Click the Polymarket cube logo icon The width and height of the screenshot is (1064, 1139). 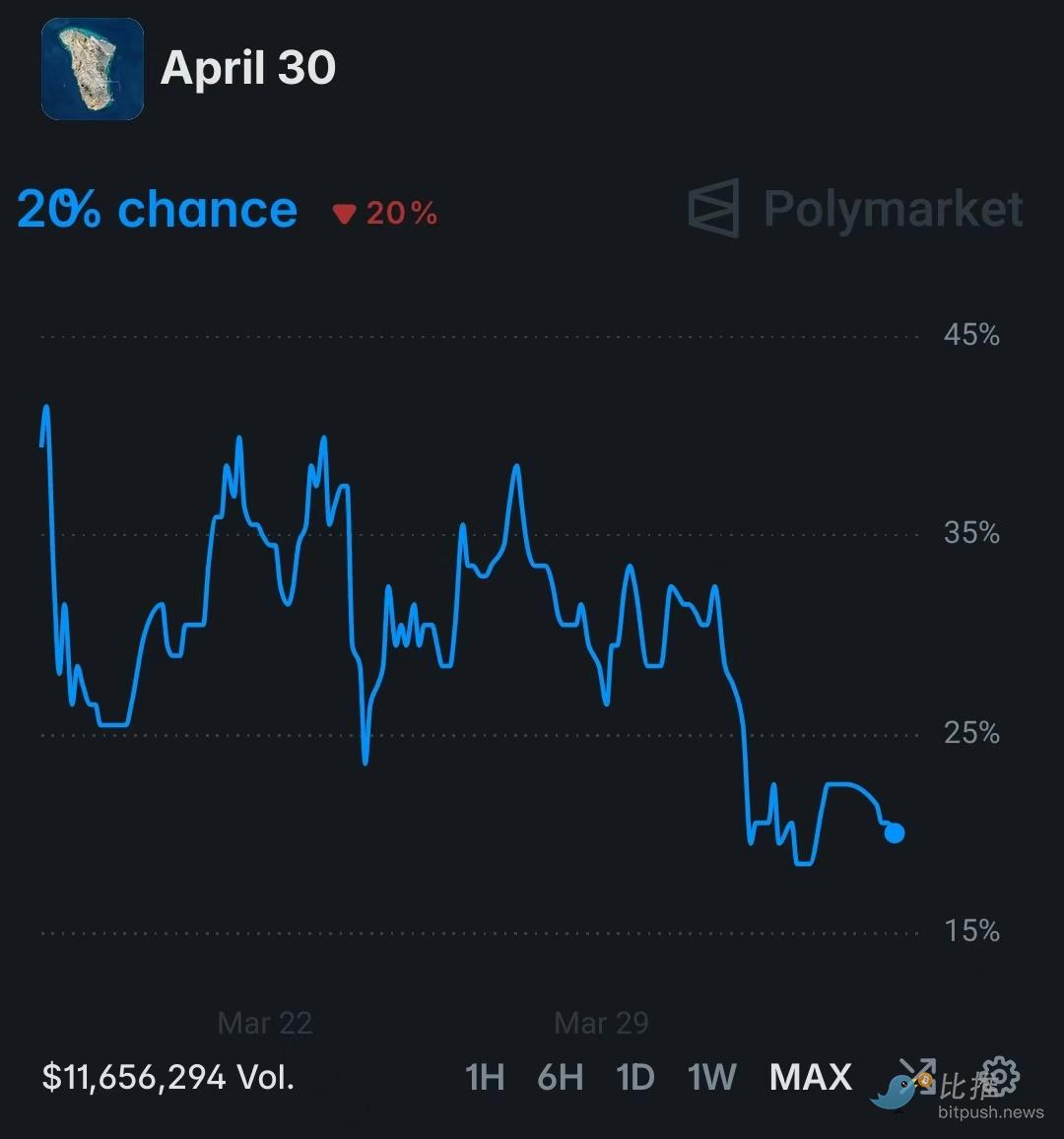pos(713,208)
